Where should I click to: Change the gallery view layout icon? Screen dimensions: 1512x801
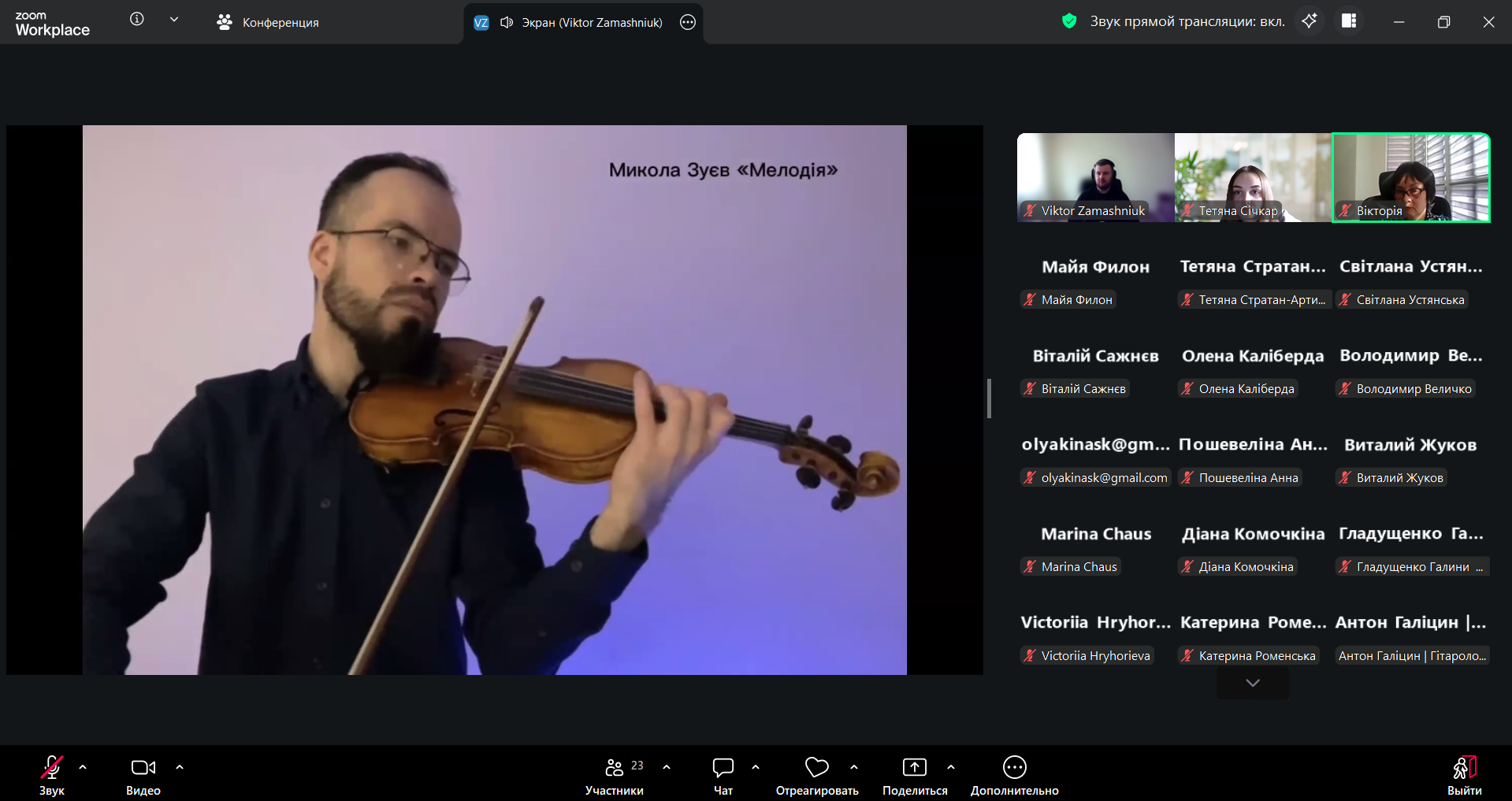tap(1349, 21)
